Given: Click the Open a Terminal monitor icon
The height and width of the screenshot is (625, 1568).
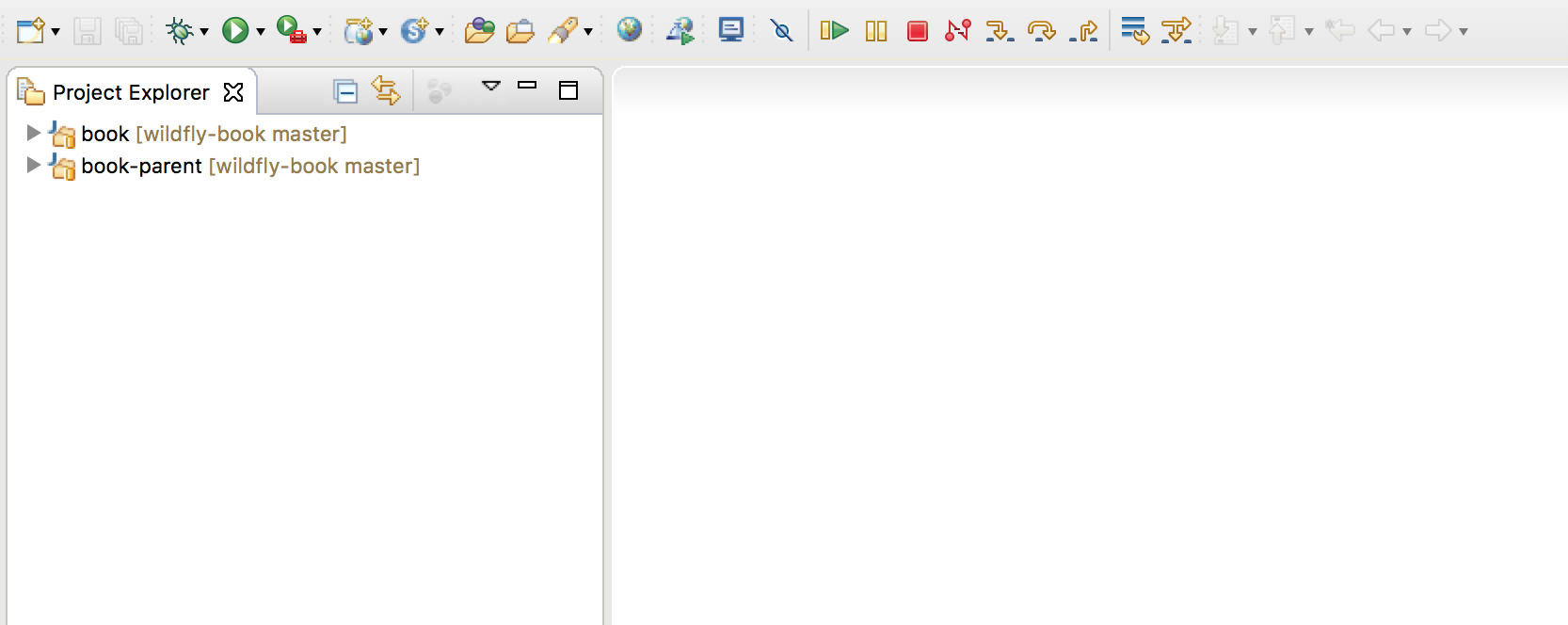Looking at the screenshot, I should pyautogui.click(x=731, y=30).
